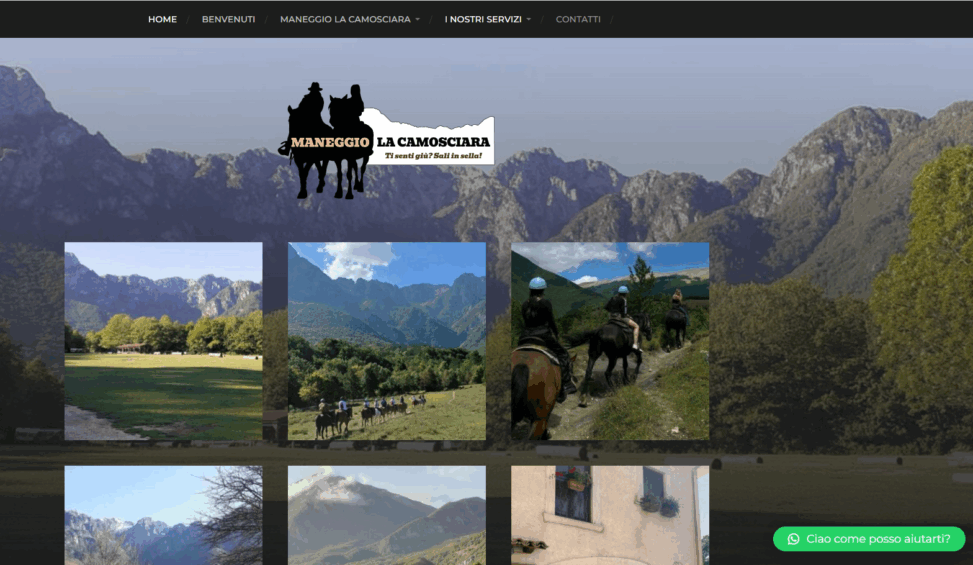
Task: Click the Maneggio La Camosciara horse logo
Action: click(x=386, y=141)
